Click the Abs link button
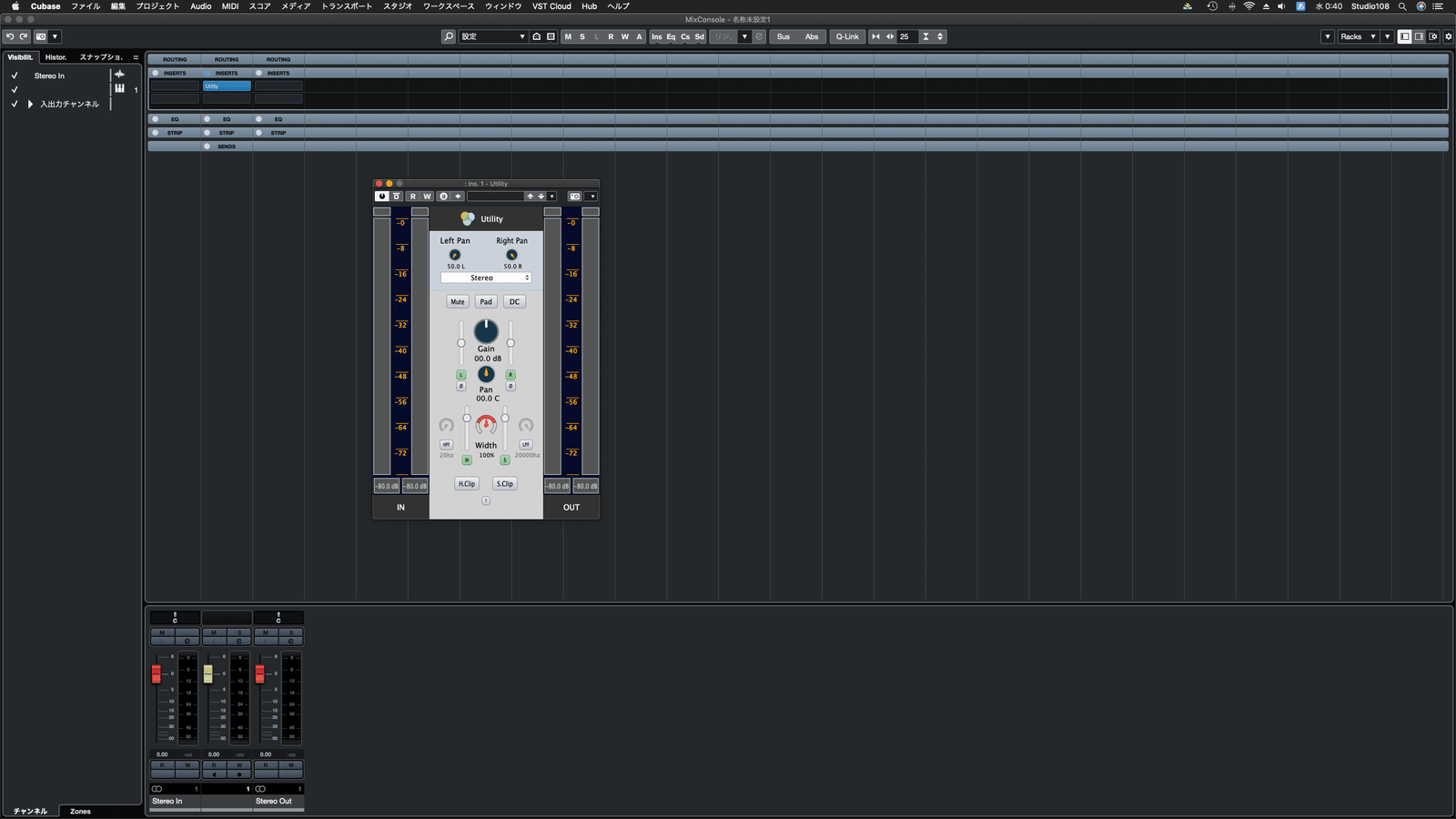Image resolution: width=1456 pixels, height=819 pixels. point(812,36)
